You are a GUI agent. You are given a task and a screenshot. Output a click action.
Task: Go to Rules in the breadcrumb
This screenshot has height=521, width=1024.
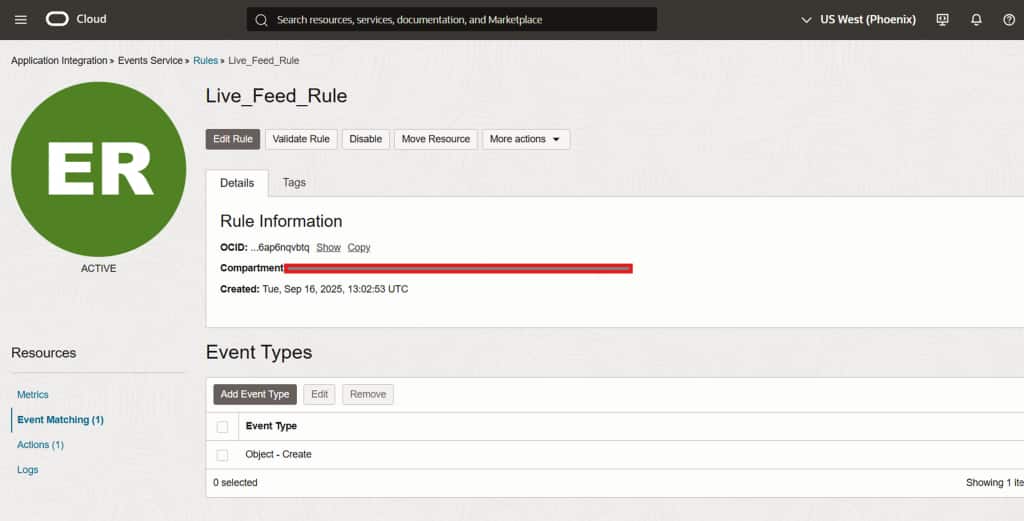(x=205, y=61)
